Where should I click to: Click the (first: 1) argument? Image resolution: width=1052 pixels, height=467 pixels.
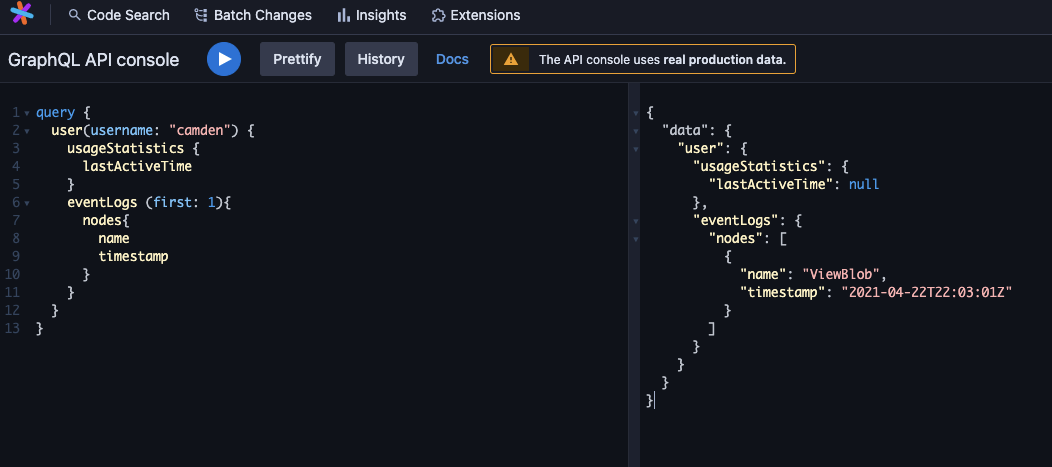pyautogui.click(x=185, y=202)
